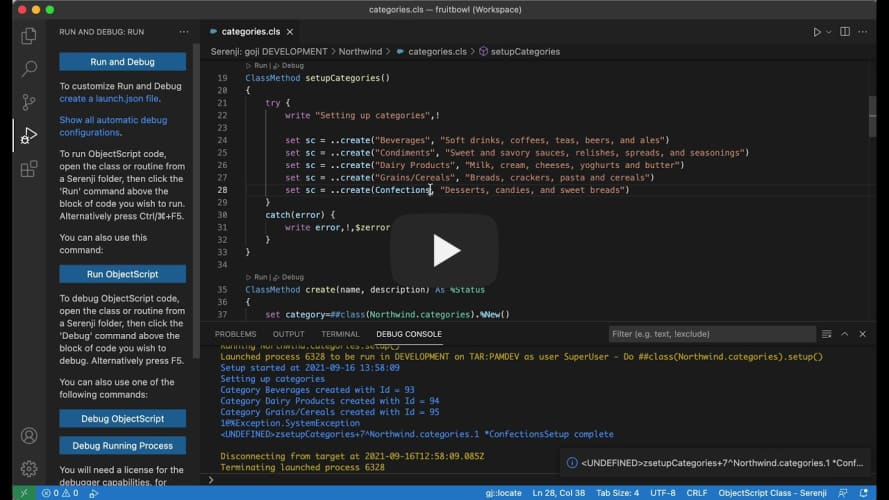Switch to the TERMINAL panel tab
This screenshot has width=889, height=500.
340,334
